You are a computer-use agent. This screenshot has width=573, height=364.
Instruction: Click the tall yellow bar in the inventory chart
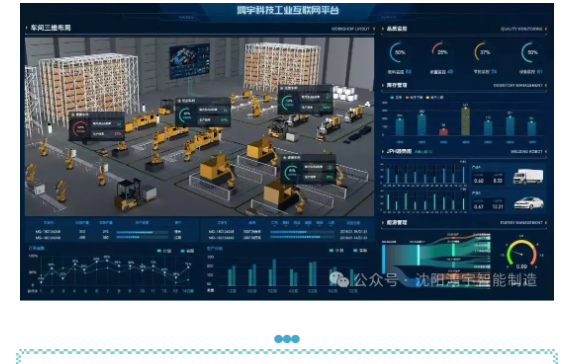tap(465, 121)
